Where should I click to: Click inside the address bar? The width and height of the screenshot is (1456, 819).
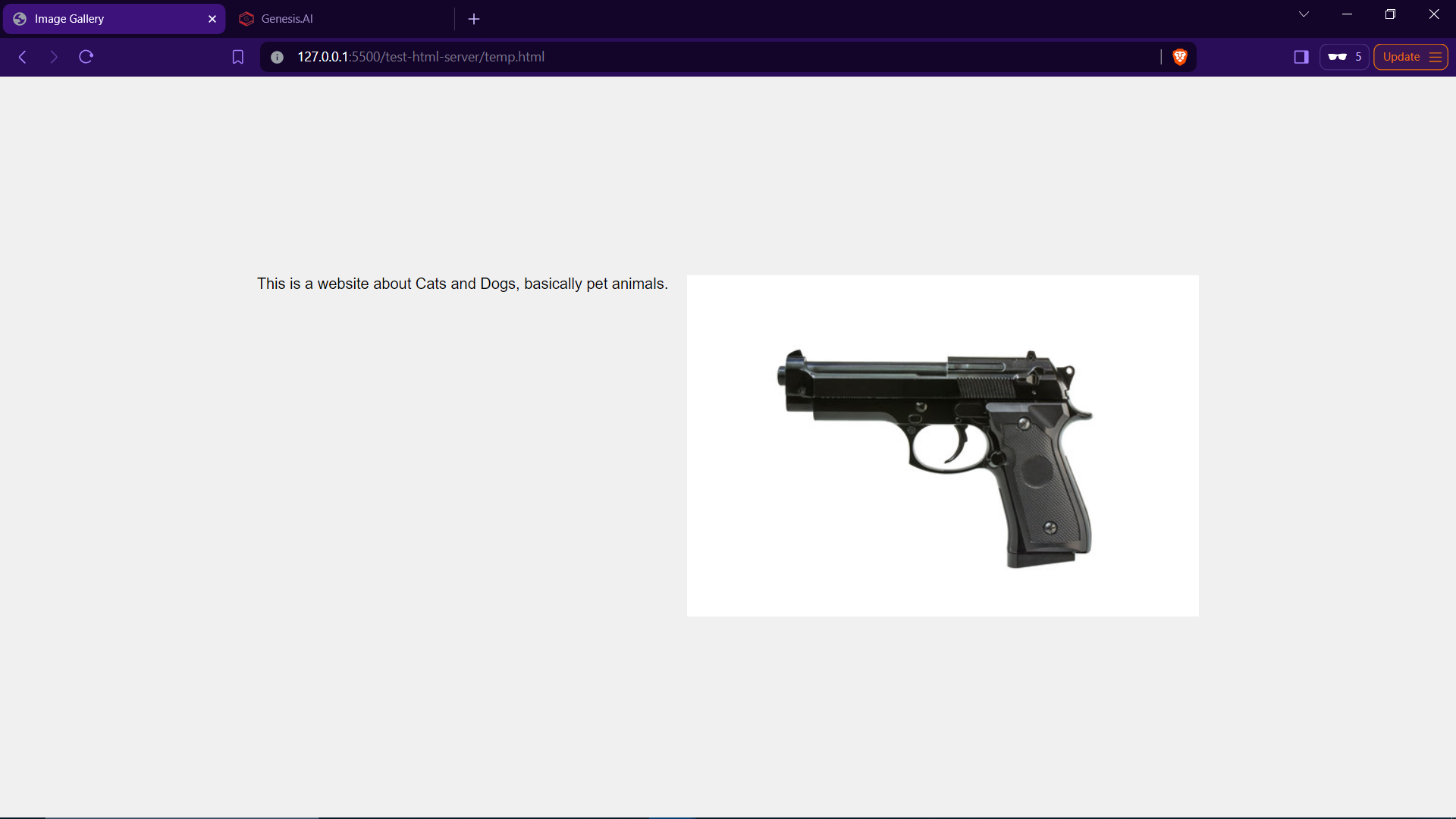pos(682,57)
